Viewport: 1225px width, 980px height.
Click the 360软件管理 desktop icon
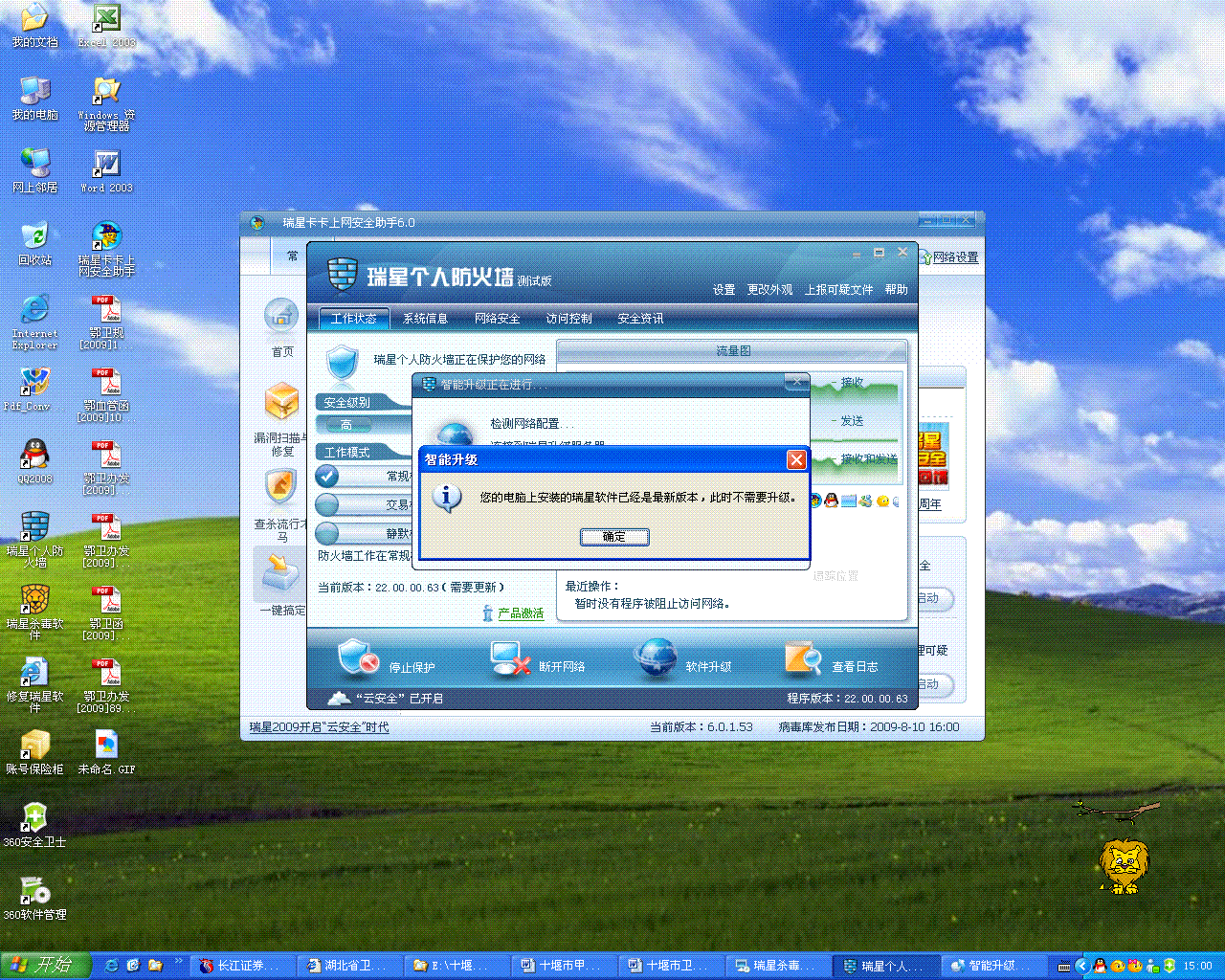[34, 899]
